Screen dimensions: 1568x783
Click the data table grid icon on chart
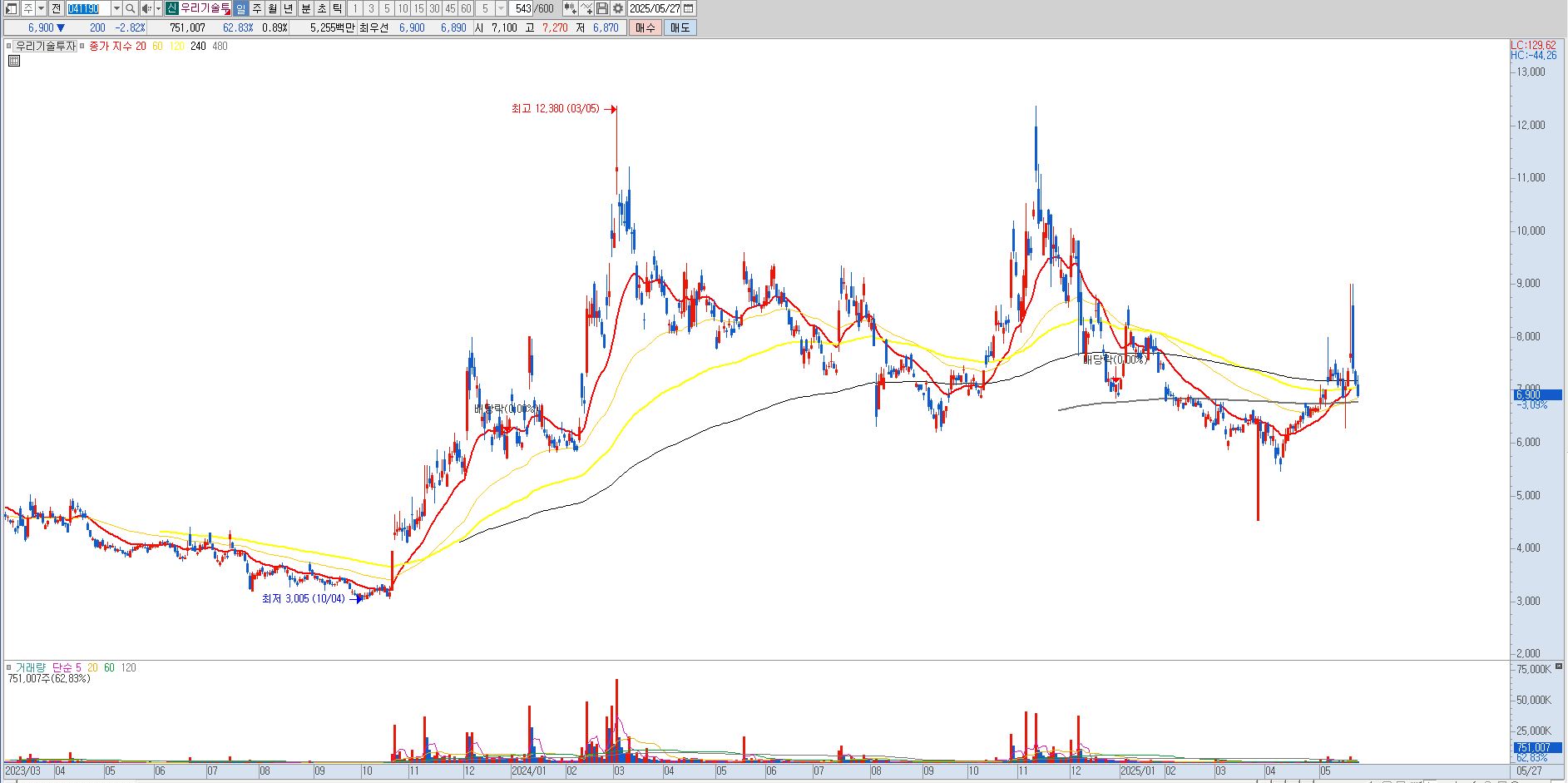(14, 61)
